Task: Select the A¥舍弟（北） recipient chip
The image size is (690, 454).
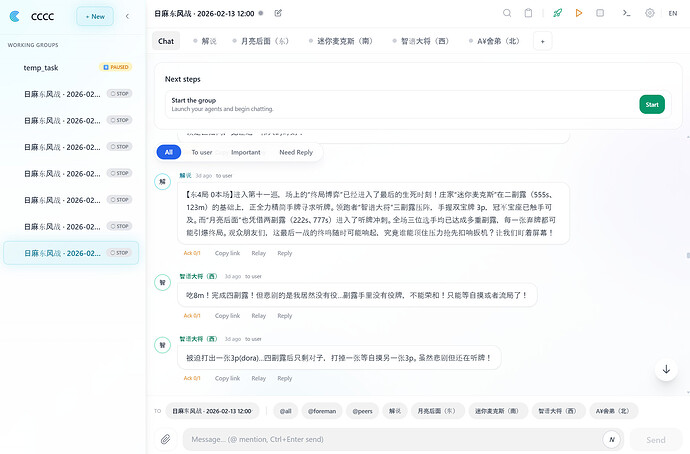Action: tap(613, 411)
